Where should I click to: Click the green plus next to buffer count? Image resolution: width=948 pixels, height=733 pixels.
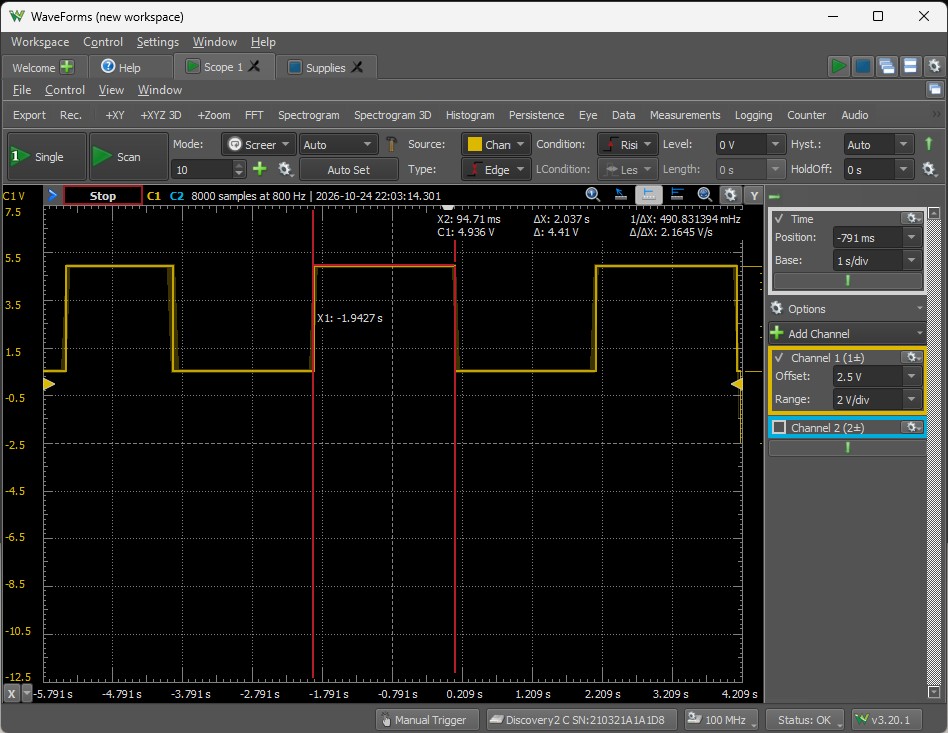tap(259, 169)
